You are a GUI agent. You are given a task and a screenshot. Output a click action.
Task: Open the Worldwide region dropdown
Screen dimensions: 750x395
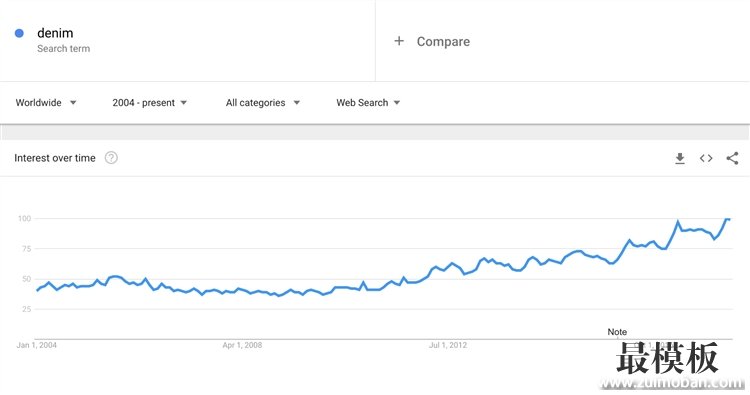46,103
